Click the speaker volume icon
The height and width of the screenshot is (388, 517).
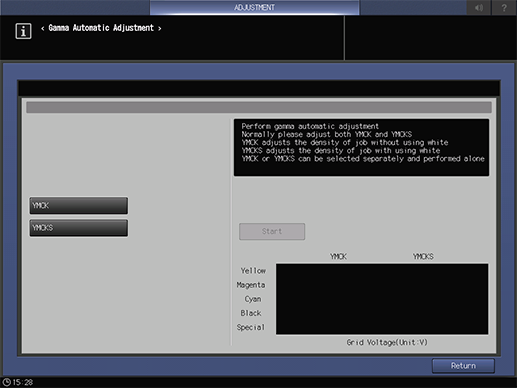(479, 7)
